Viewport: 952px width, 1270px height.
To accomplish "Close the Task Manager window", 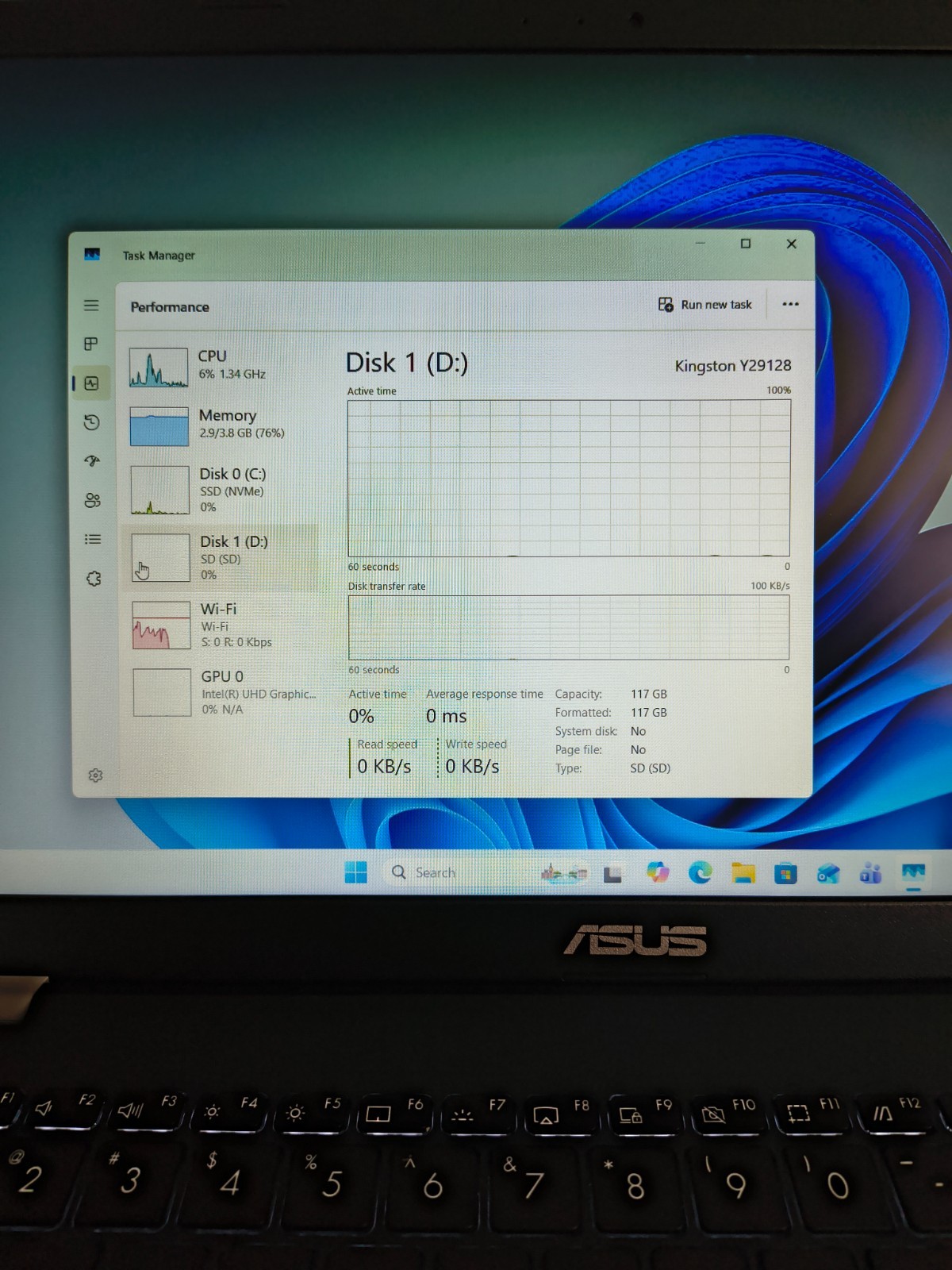I will [x=791, y=244].
